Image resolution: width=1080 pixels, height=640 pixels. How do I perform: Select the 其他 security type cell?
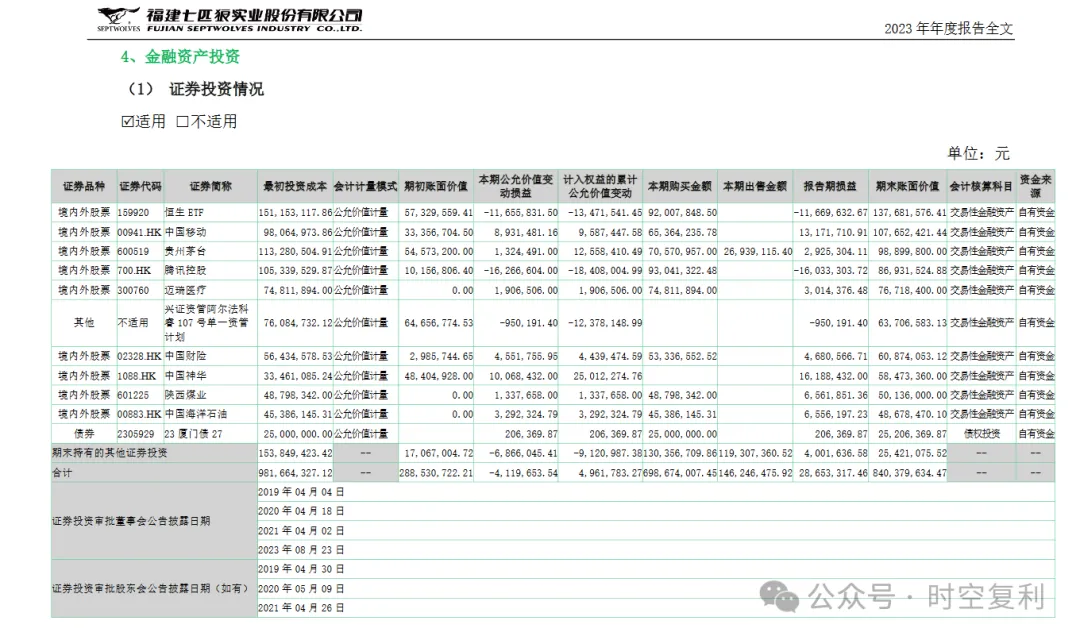click(83, 322)
